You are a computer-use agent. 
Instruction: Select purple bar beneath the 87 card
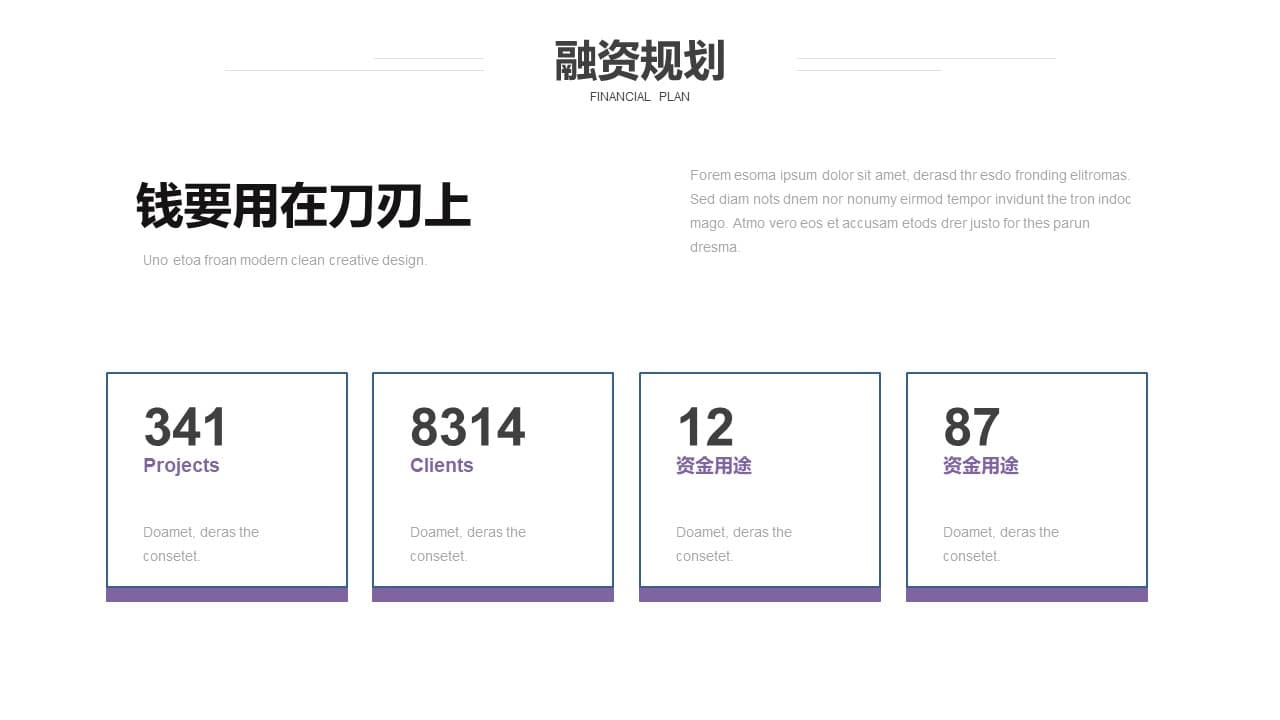(1027, 594)
